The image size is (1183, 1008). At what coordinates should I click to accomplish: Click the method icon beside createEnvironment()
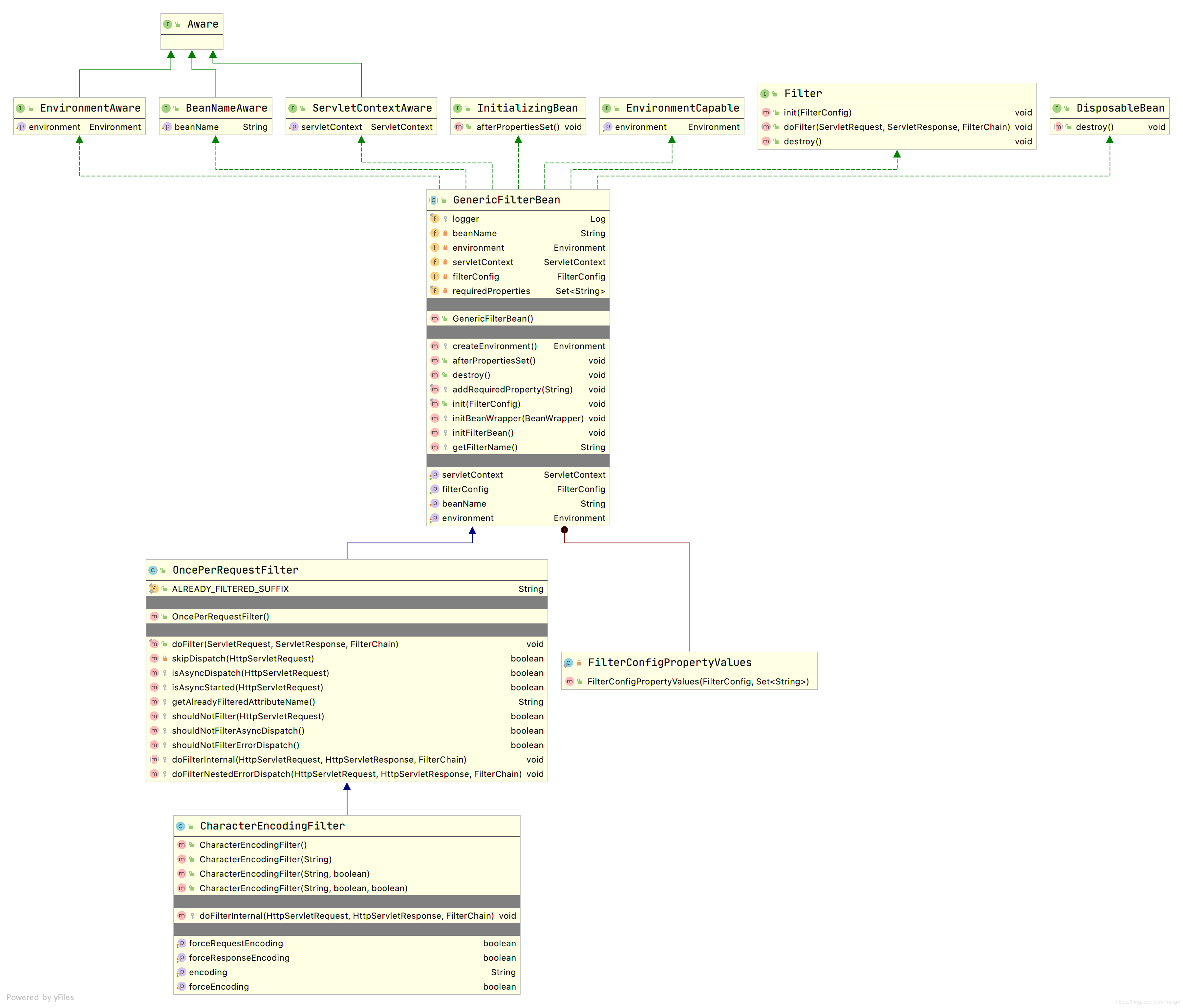coord(435,346)
